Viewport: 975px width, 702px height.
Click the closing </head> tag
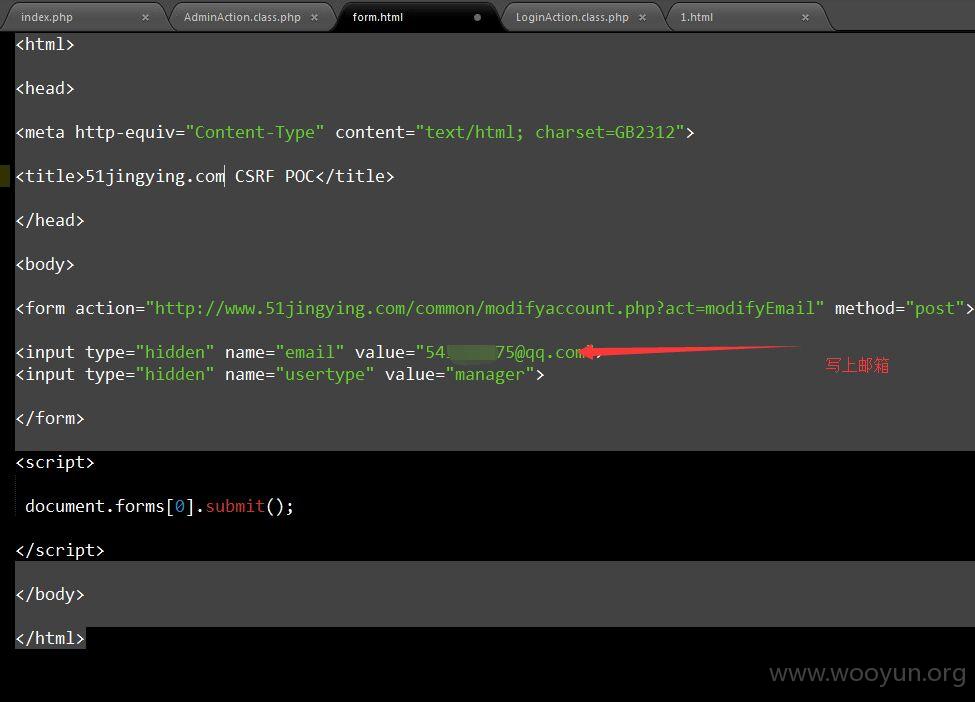tap(50, 221)
